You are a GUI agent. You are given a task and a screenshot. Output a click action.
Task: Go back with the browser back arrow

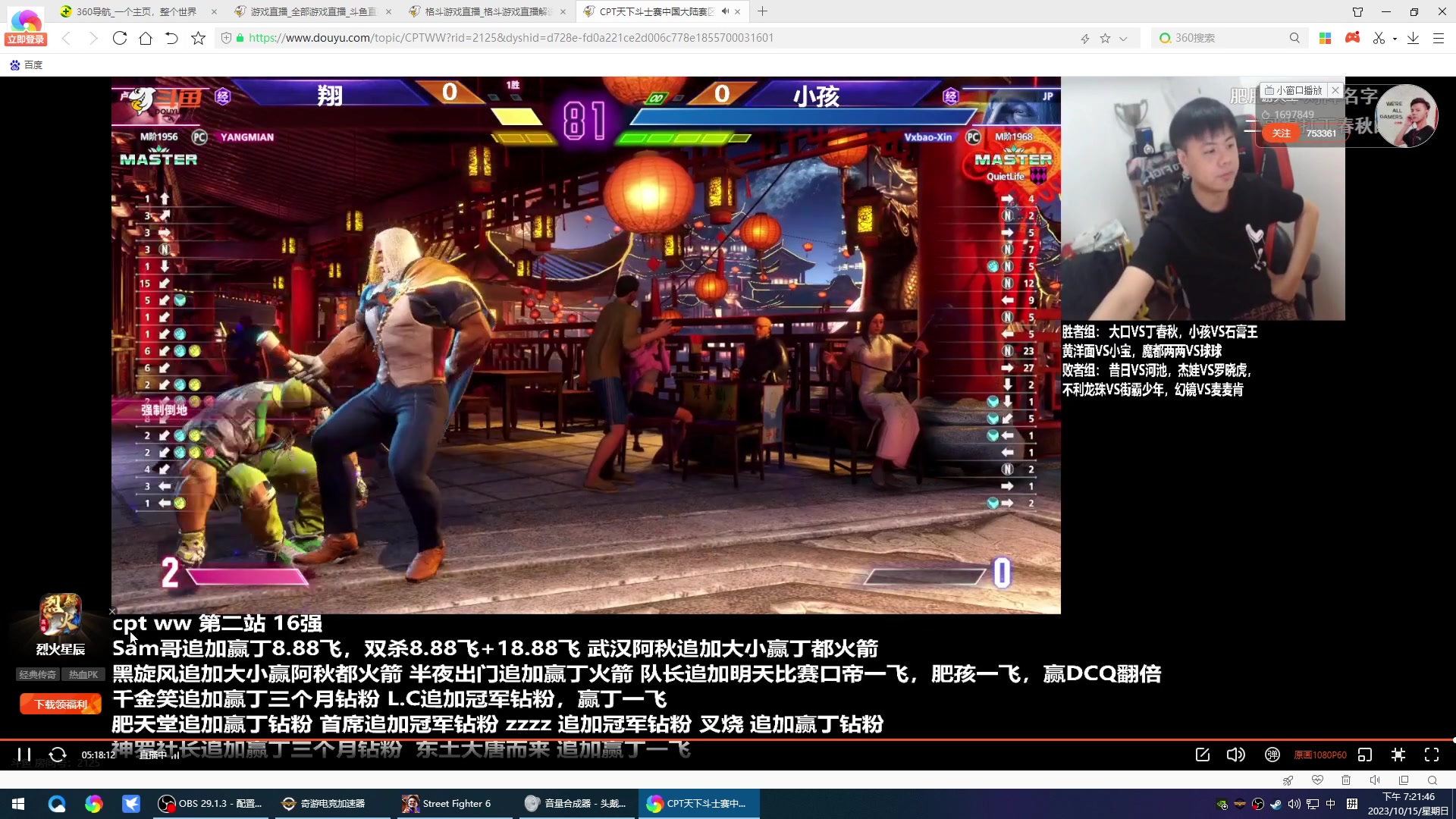point(67,38)
